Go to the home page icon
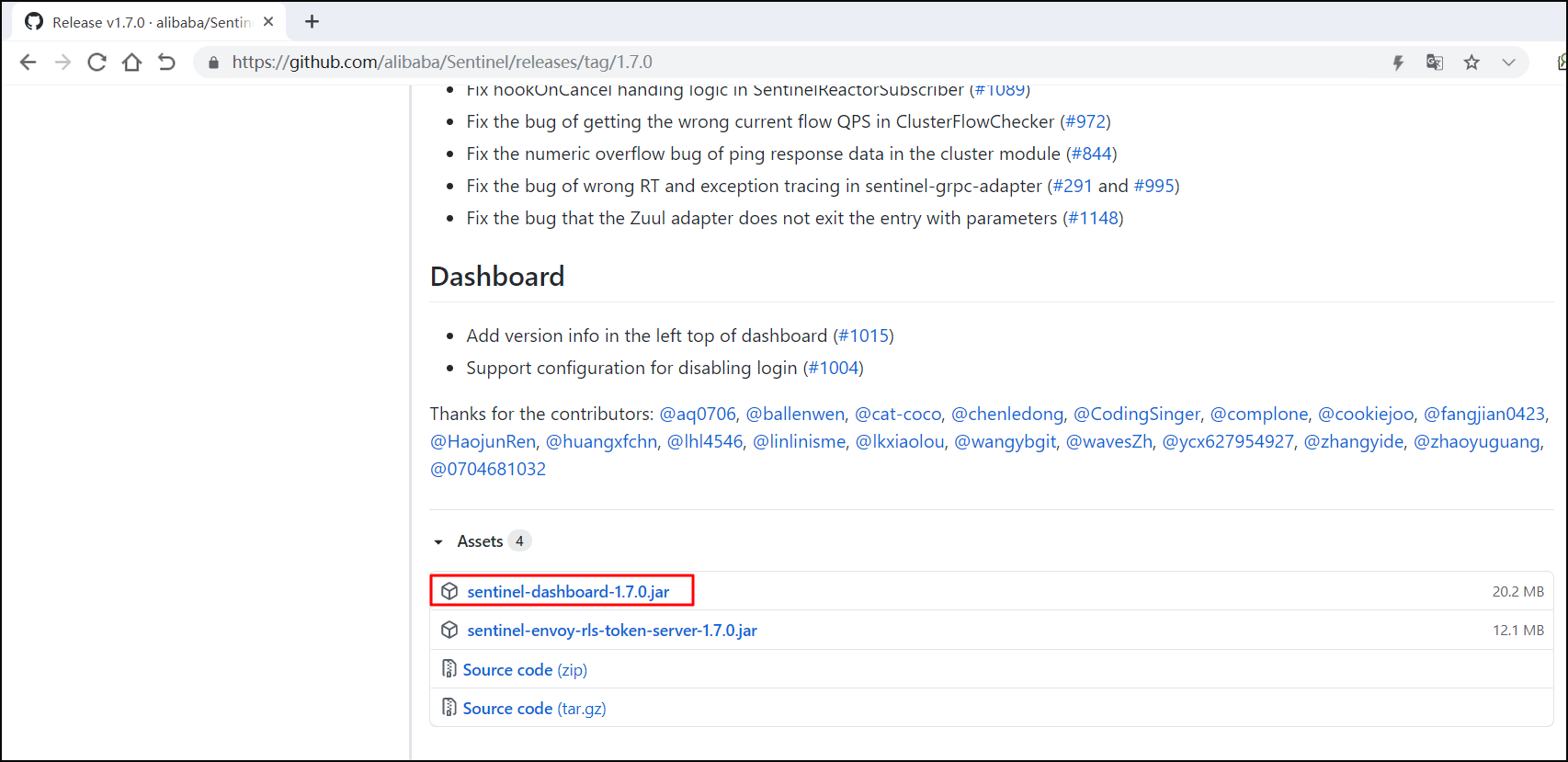This screenshot has width=1568, height=762. pos(131,63)
